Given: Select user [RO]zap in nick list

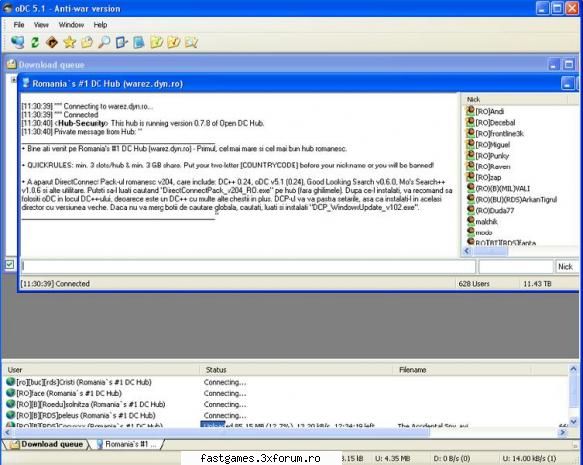Looking at the screenshot, I should pos(488,177).
